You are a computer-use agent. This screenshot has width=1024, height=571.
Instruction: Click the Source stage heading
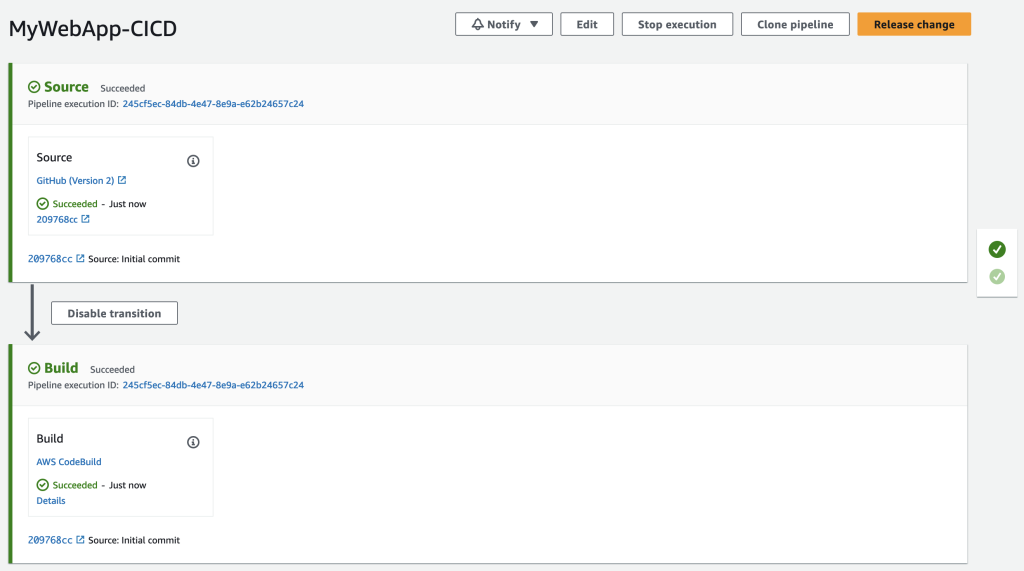coord(66,87)
